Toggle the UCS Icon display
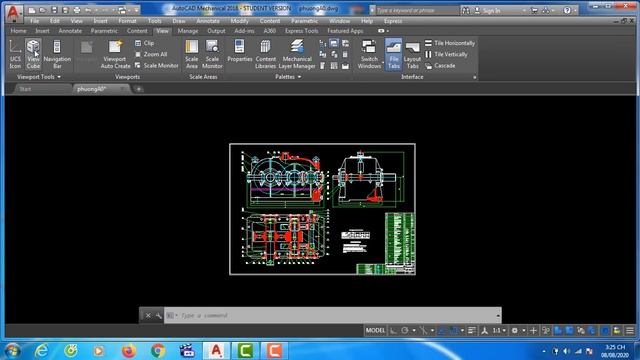Screen dimensions: 640x360 pyautogui.click(x=15, y=54)
